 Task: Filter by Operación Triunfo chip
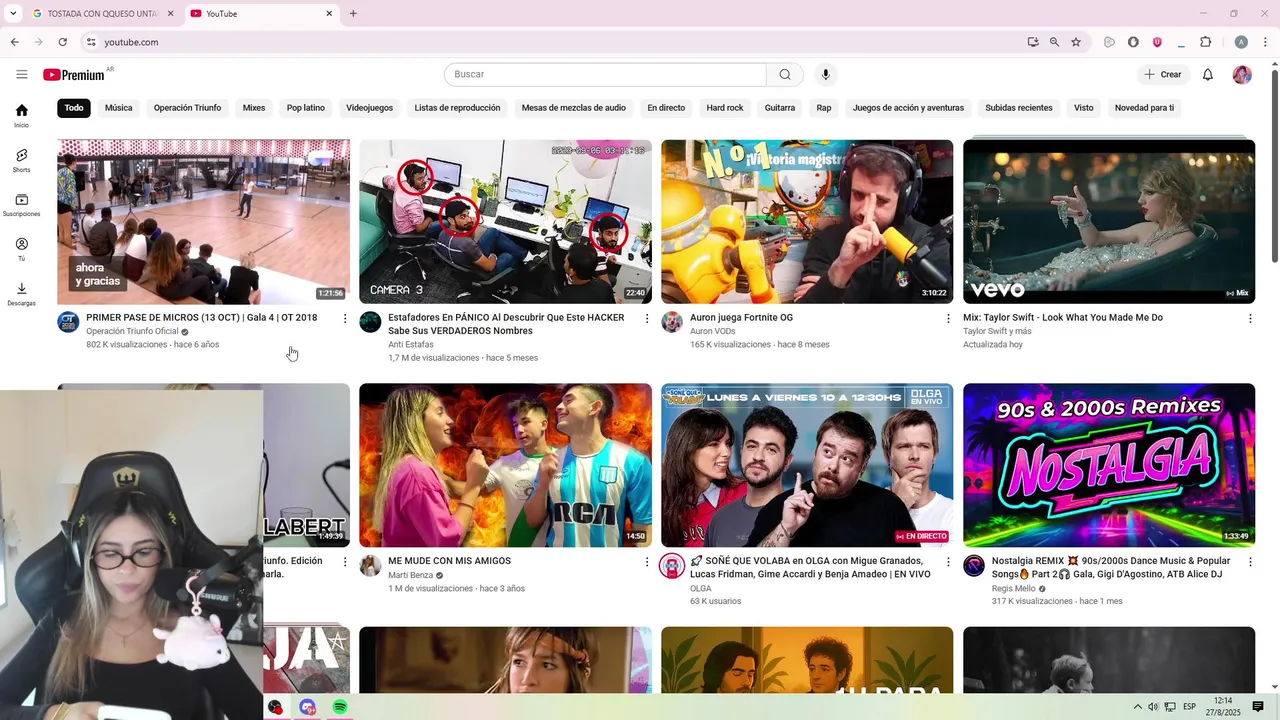point(187,108)
